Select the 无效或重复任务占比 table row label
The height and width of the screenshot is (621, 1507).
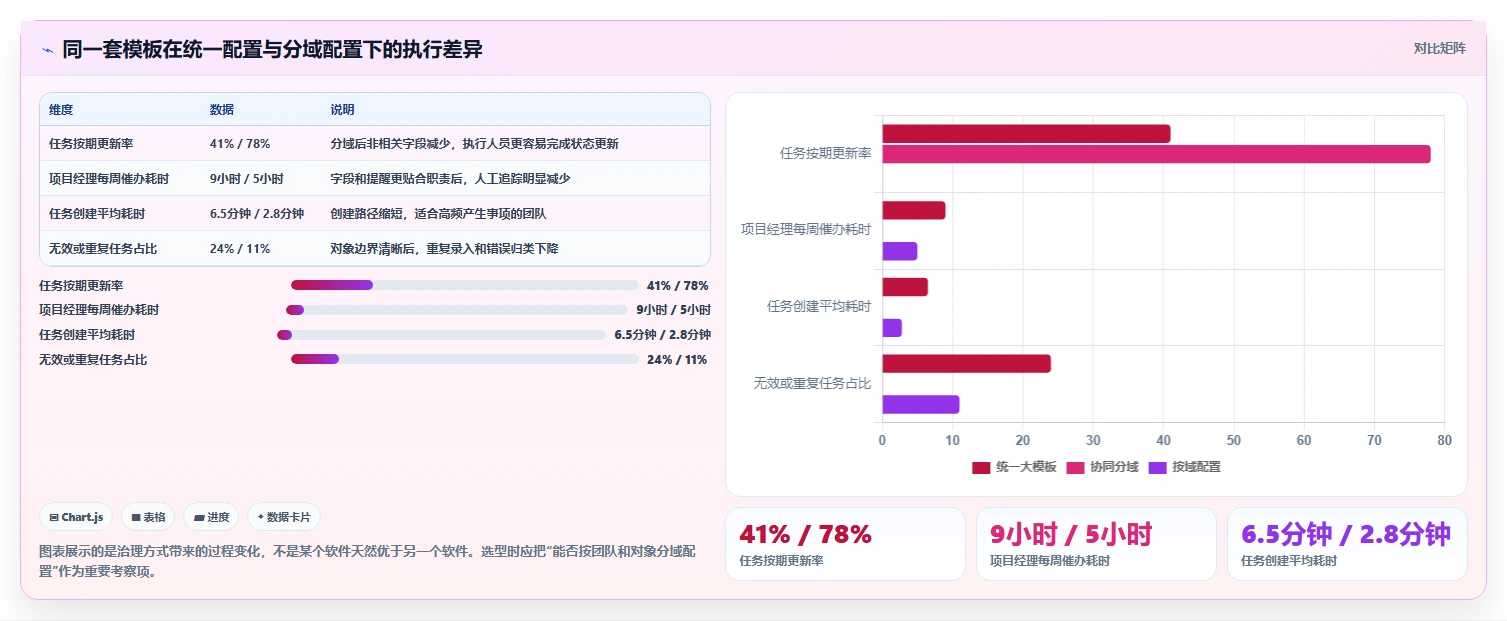(x=103, y=249)
